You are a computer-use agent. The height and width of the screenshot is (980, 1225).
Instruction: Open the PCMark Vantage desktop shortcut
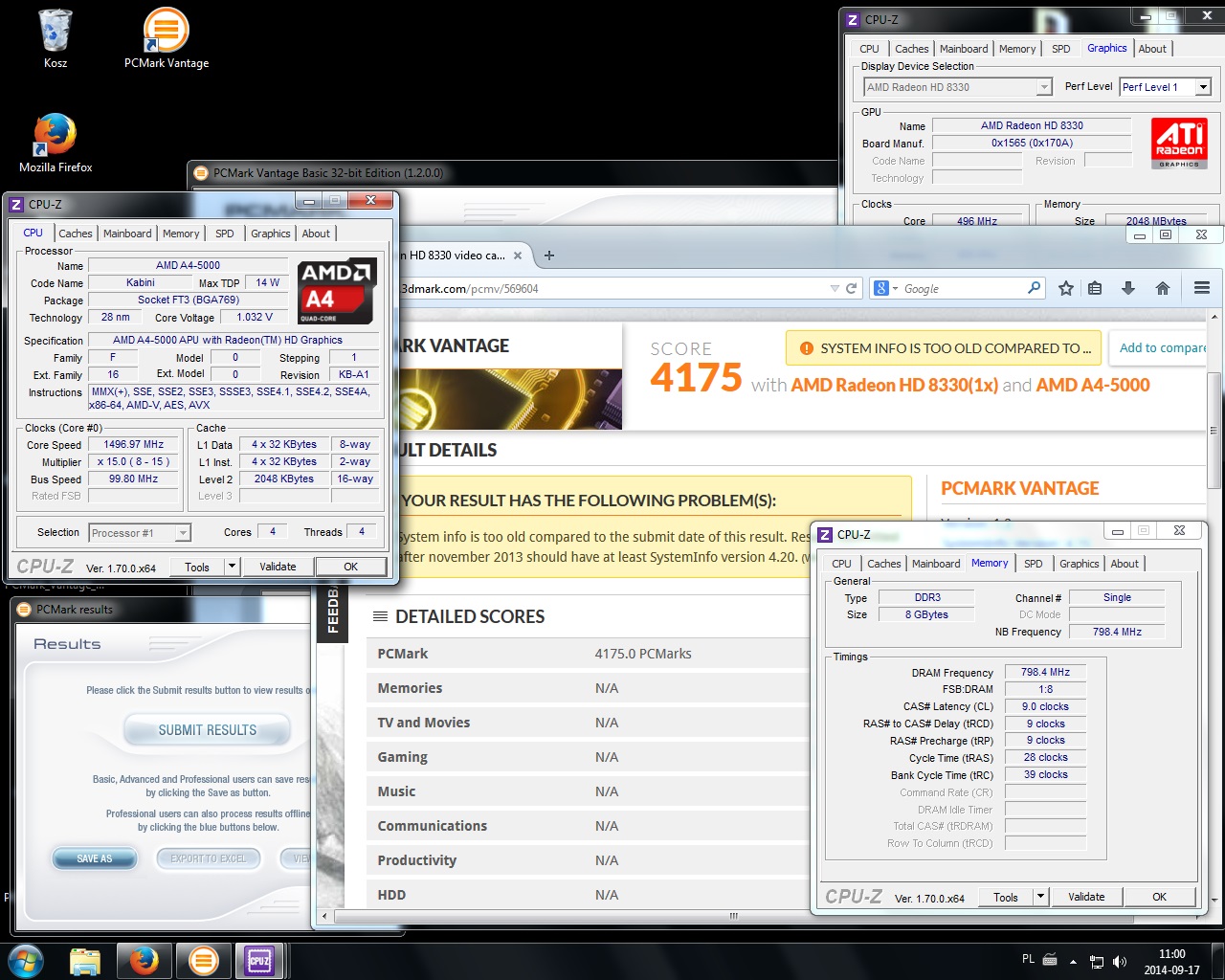coord(166,38)
